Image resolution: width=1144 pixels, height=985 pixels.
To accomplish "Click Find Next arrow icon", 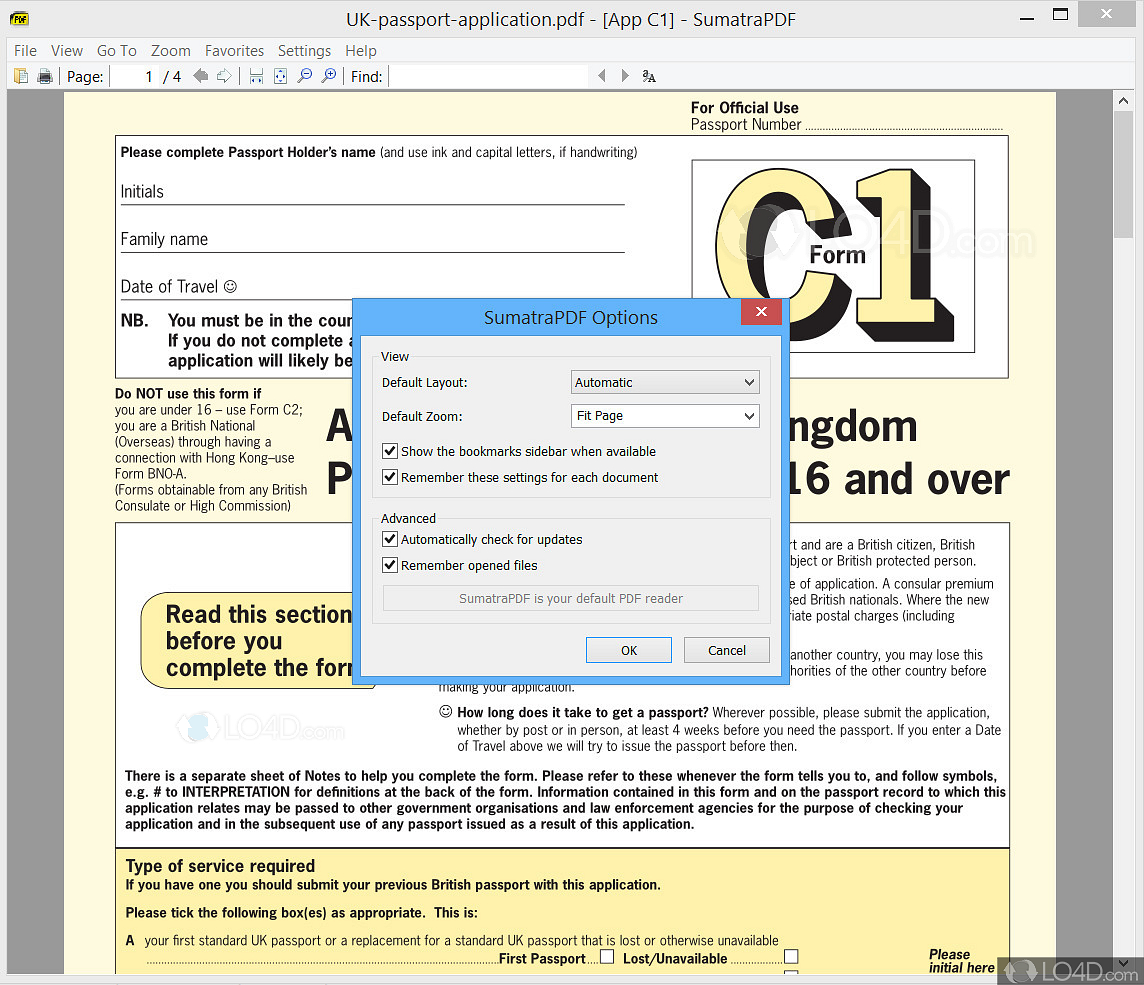I will coord(625,76).
